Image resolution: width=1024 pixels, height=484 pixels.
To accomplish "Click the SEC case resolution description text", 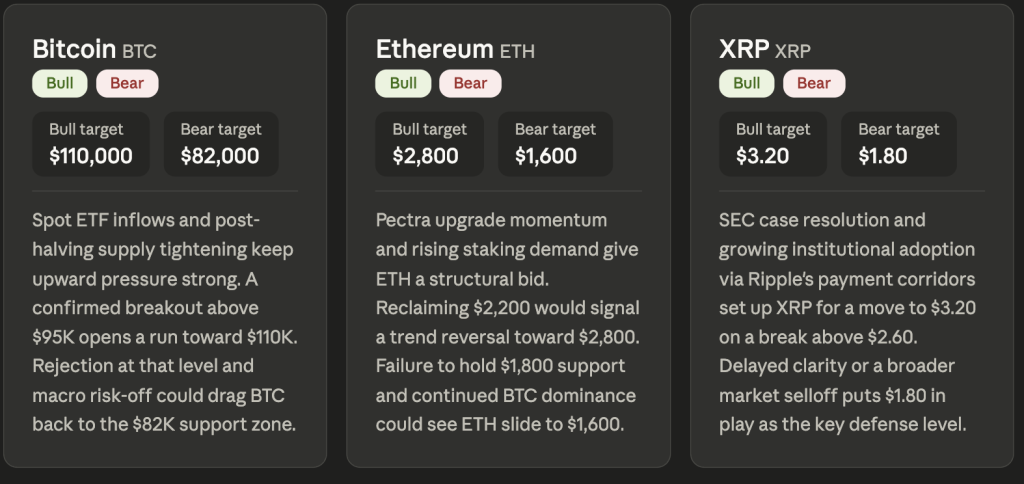I will [x=852, y=321].
